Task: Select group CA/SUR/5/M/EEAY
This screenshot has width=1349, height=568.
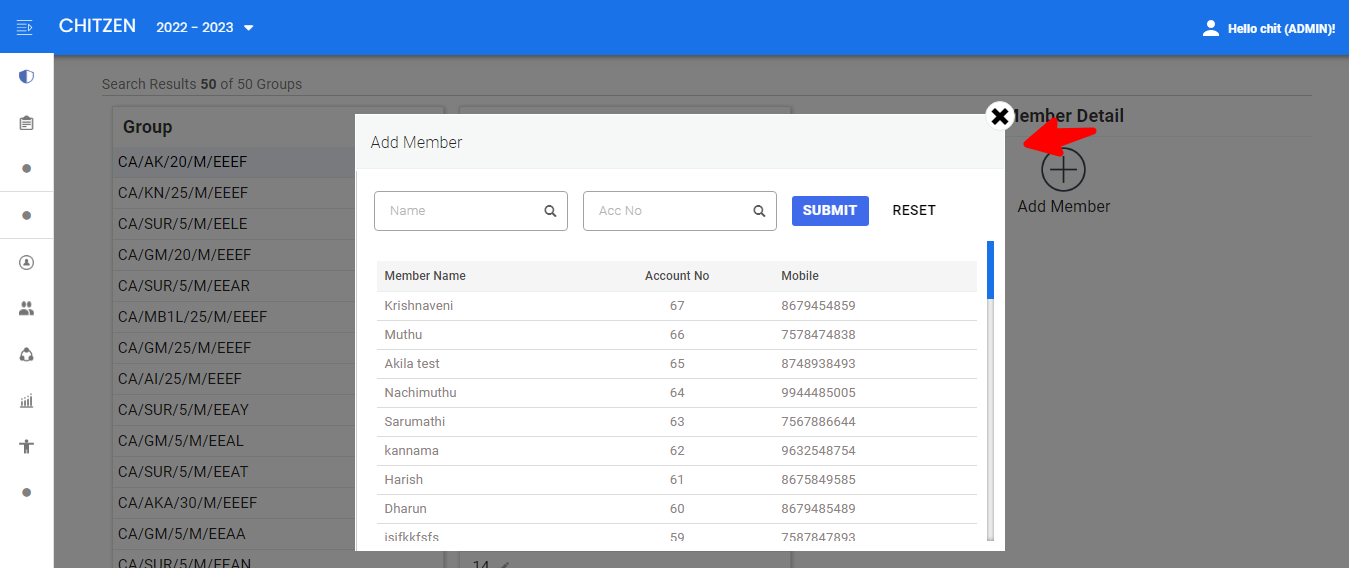Action: [234, 410]
